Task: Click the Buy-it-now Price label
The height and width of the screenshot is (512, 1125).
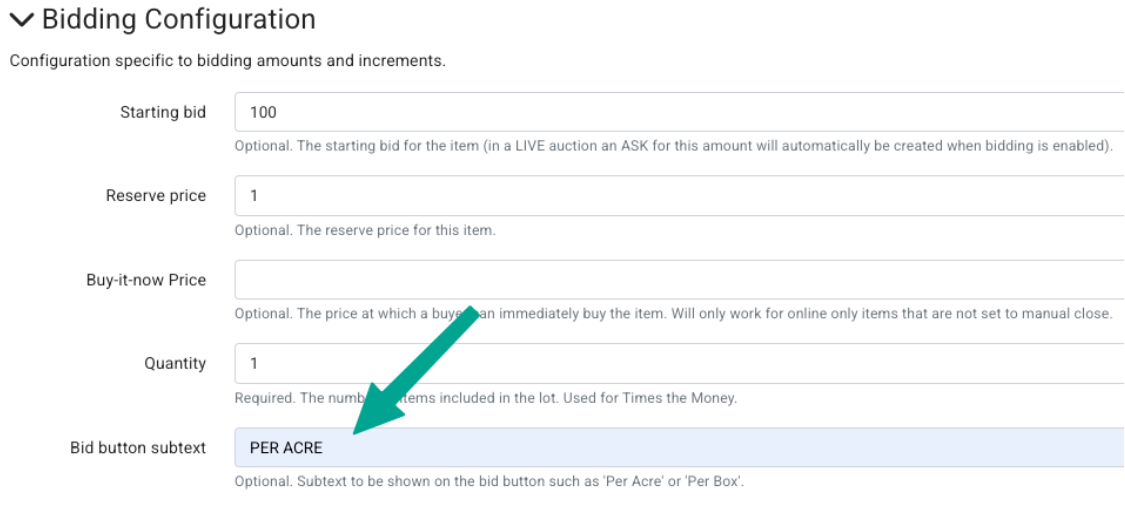Action: pyautogui.click(x=146, y=280)
